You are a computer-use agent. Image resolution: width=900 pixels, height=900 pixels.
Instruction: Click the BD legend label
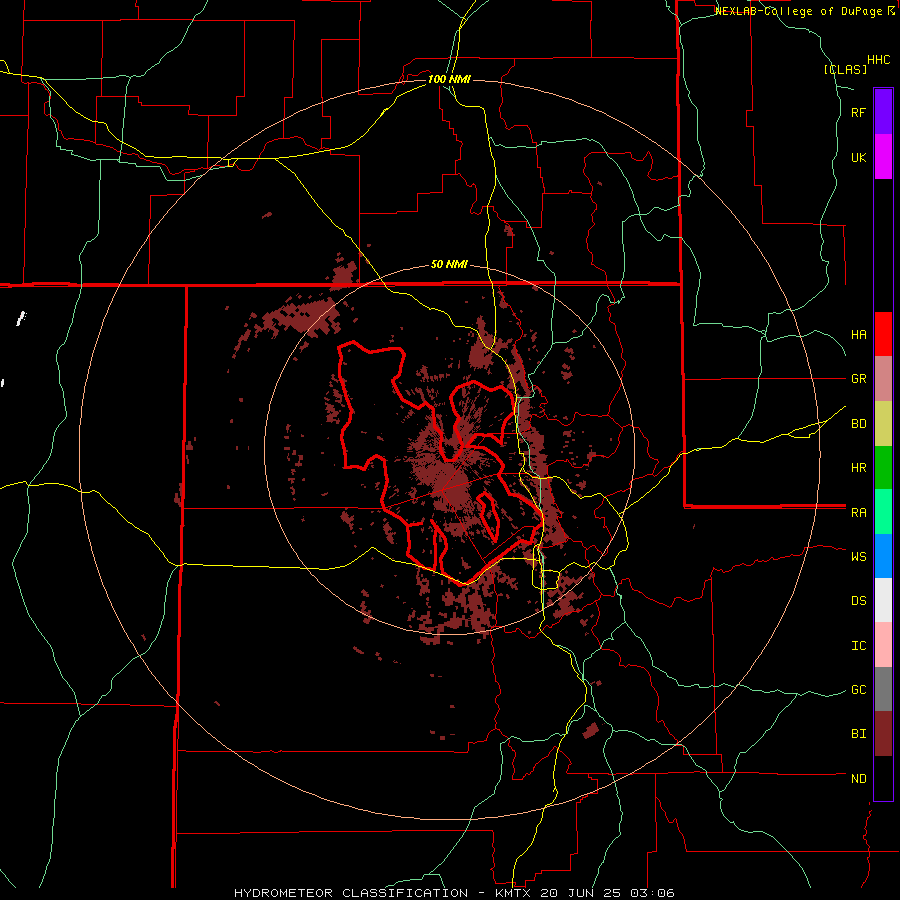tap(858, 424)
